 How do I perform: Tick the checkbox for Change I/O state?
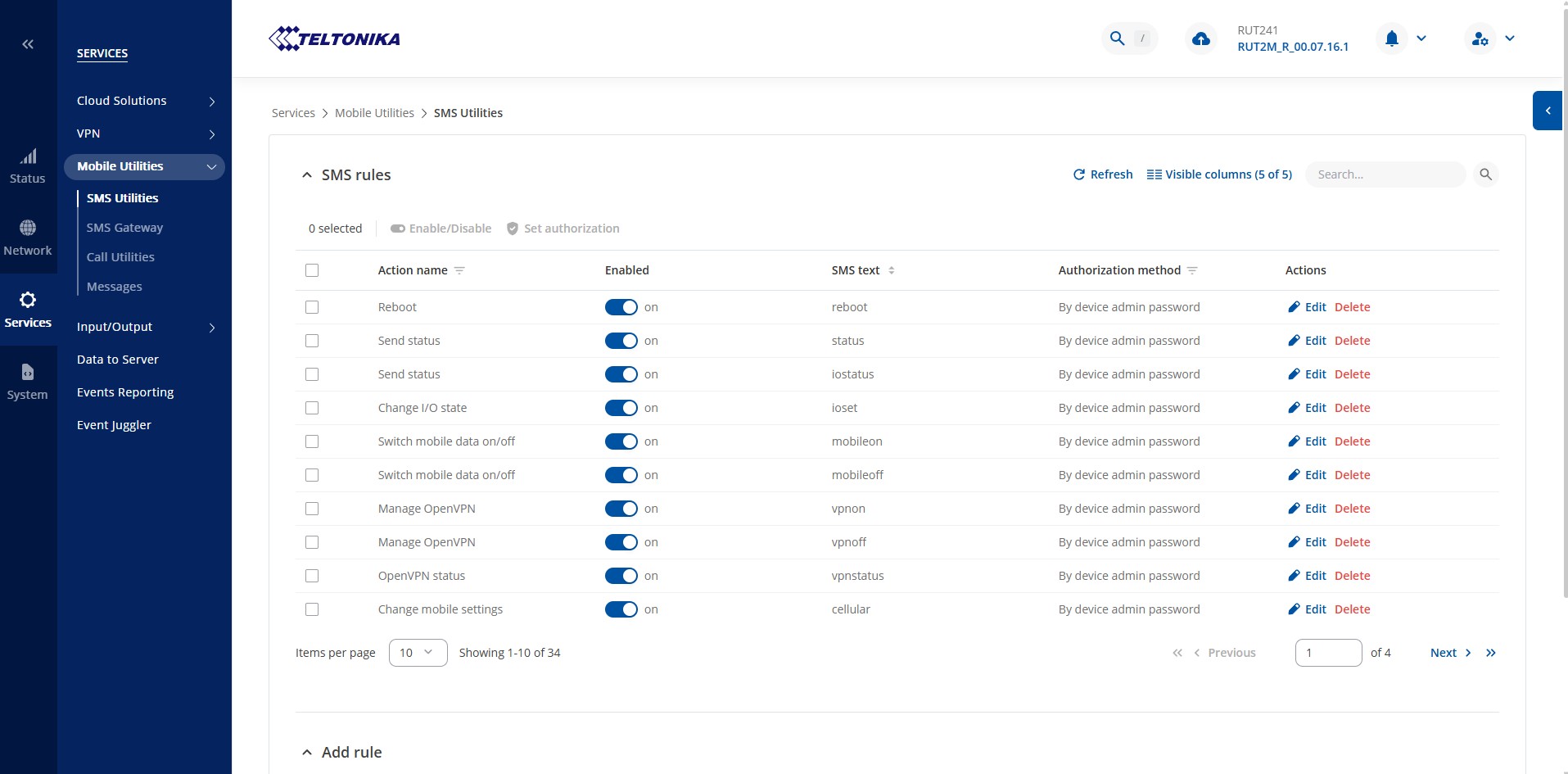[x=312, y=408]
